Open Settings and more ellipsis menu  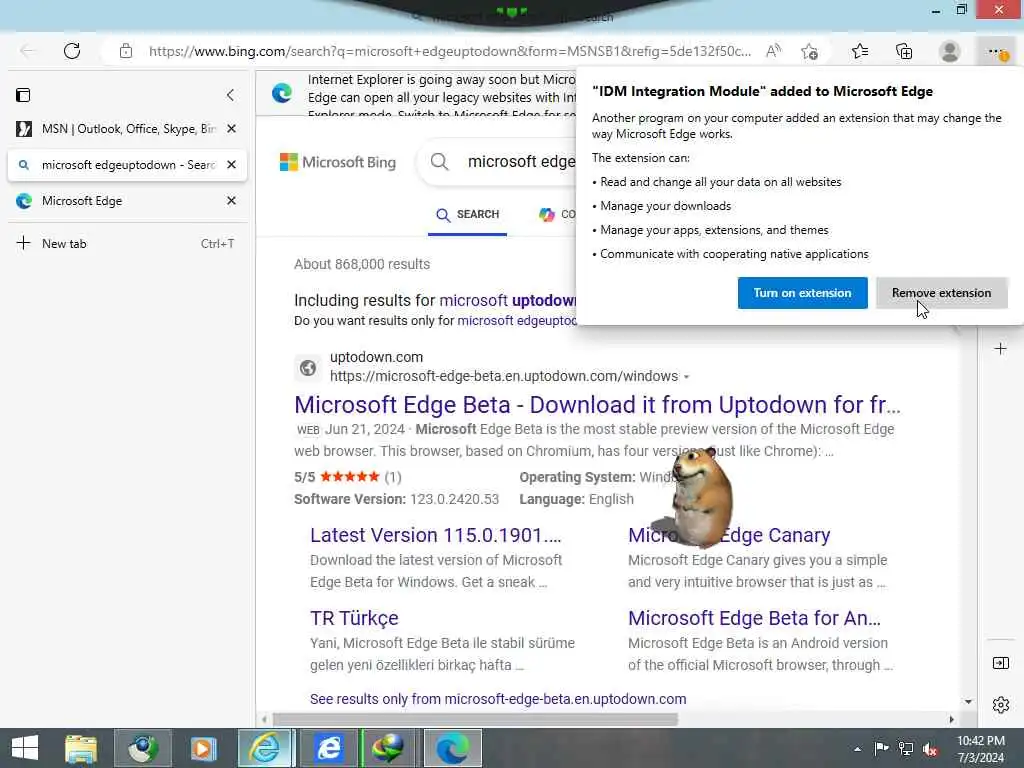(996, 51)
